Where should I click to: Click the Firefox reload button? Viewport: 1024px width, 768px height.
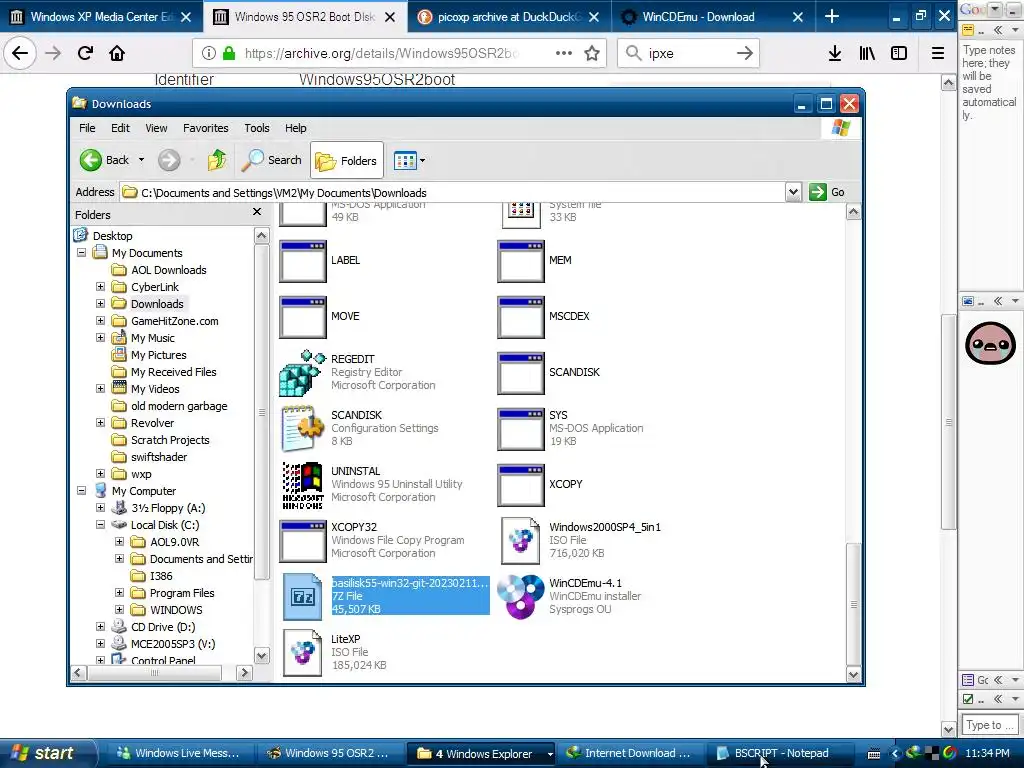pos(85,53)
